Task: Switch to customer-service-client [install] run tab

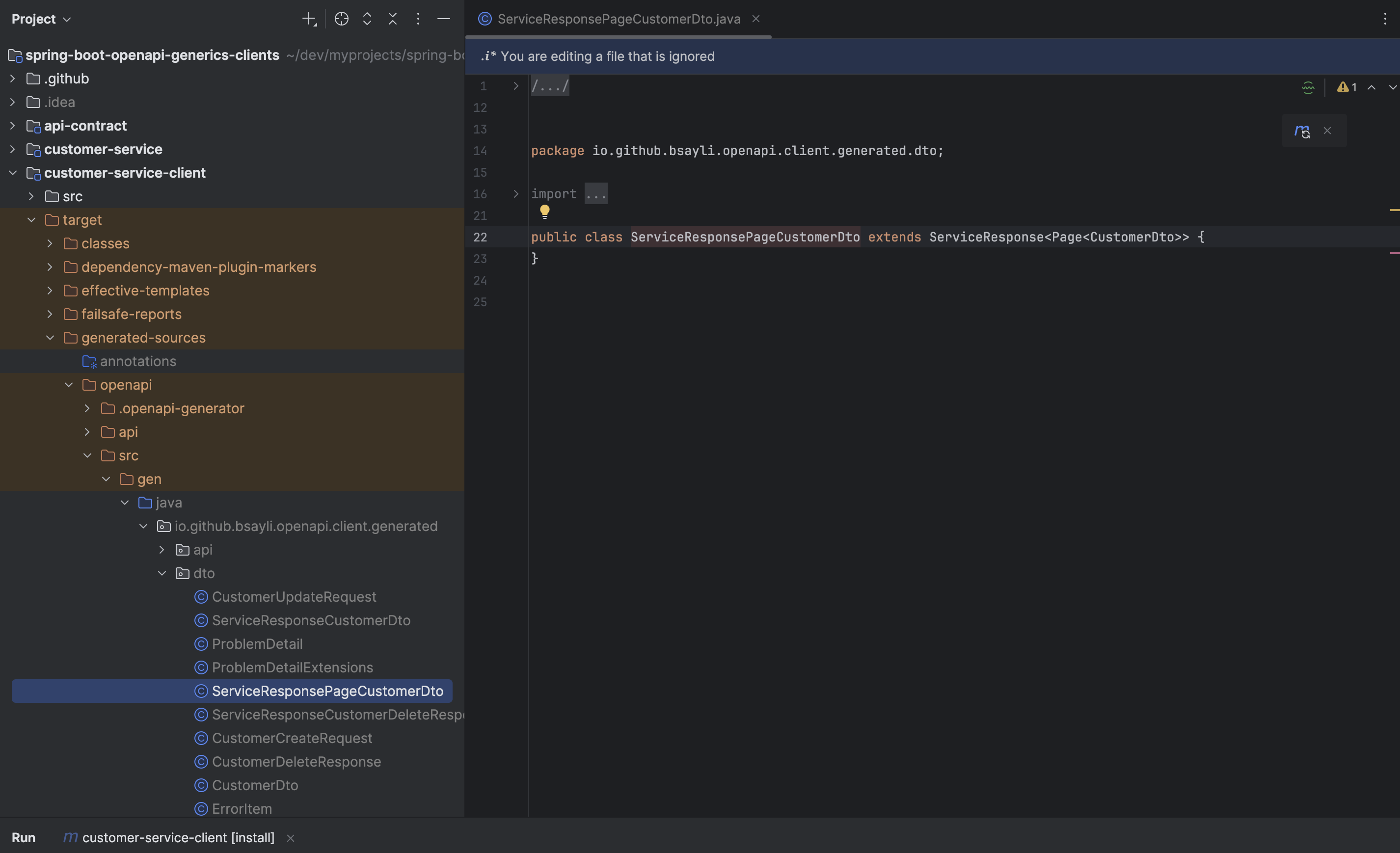Action: [178, 837]
